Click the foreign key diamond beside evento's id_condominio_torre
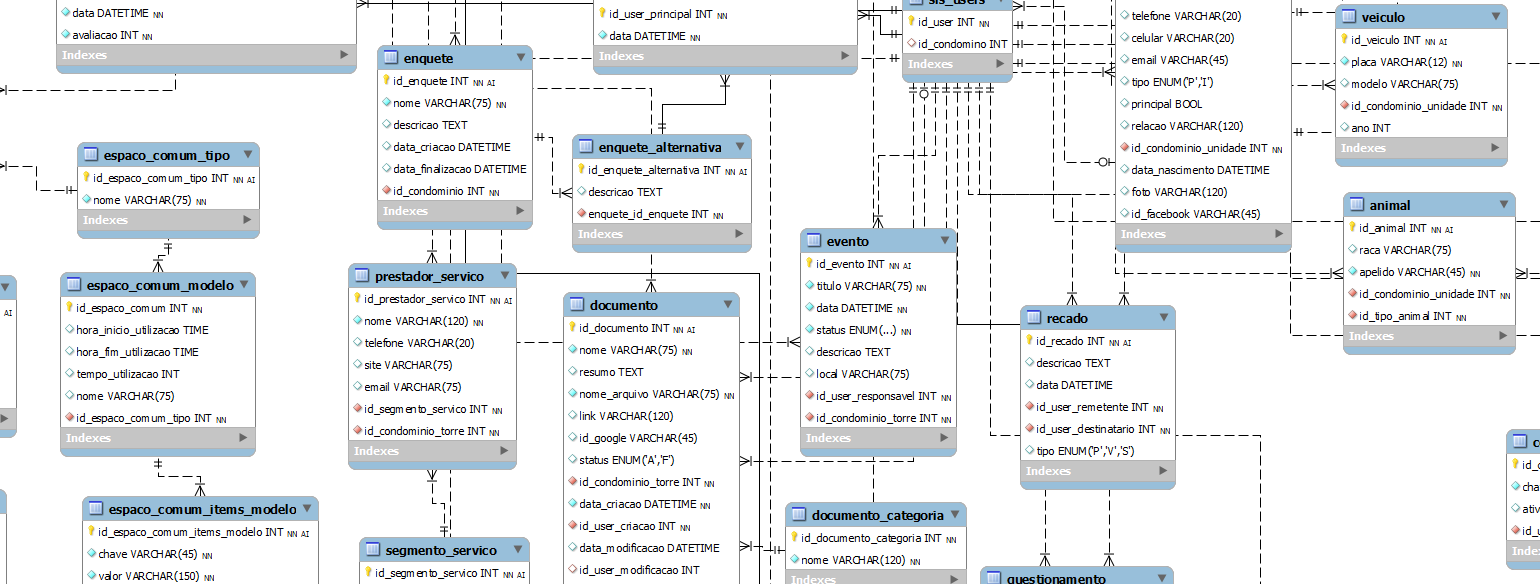The height and width of the screenshot is (584, 1540). point(810,418)
